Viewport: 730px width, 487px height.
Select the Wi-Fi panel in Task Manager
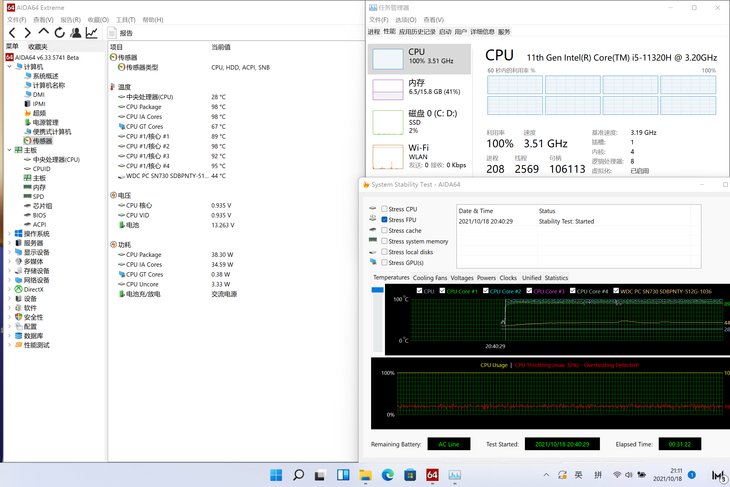click(x=419, y=156)
